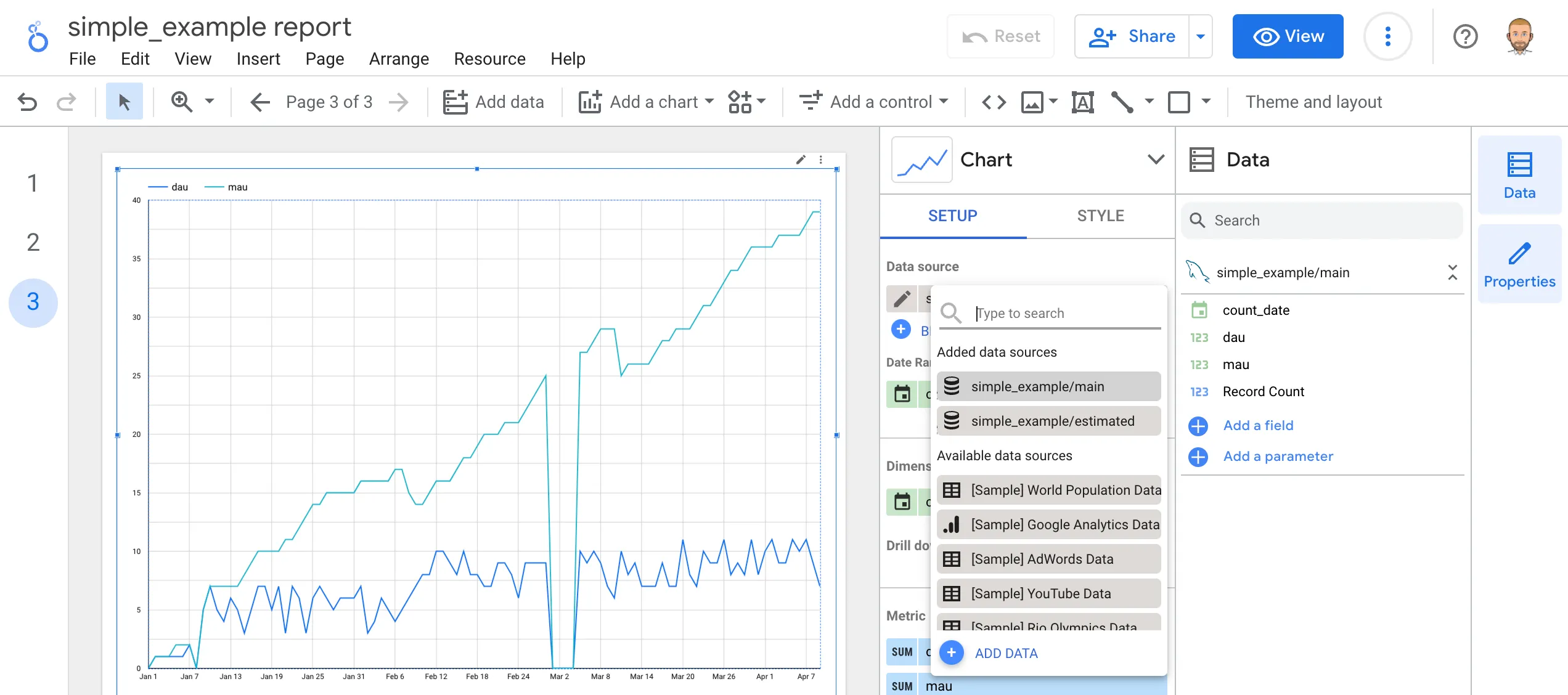Select the Add a chart tool
This screenshot has width=1568, height=695.
pyautogui.click(x=644, y=102)
